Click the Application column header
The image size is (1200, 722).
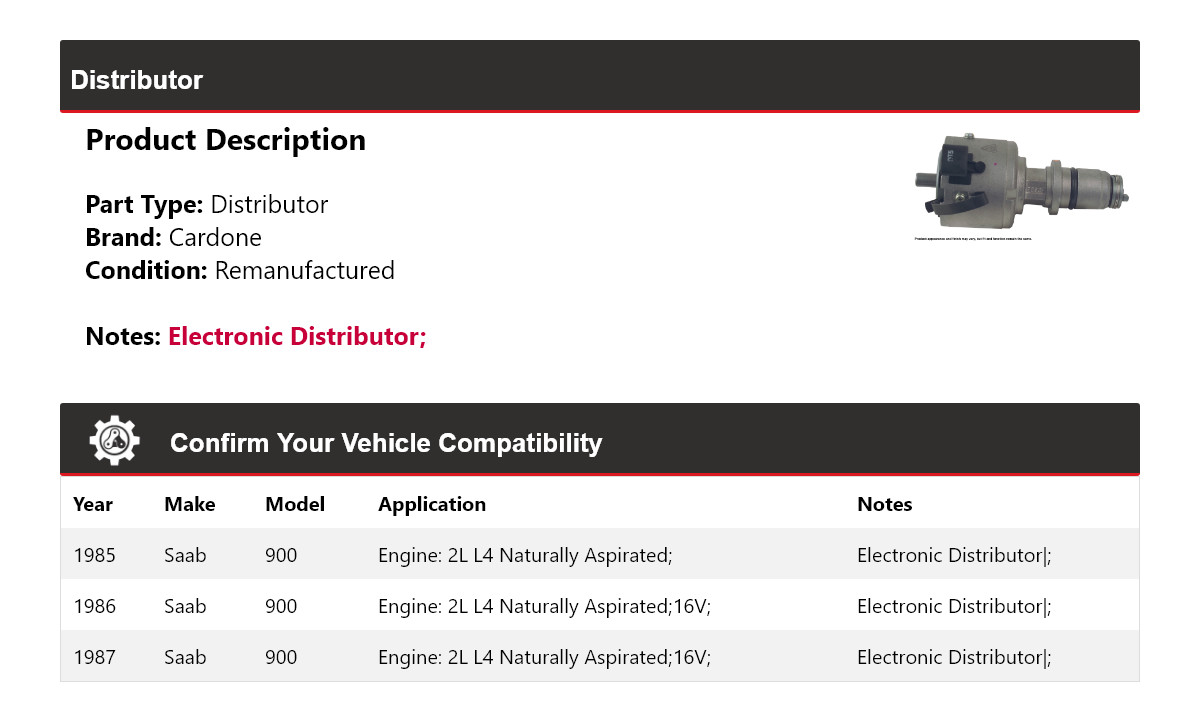point(432,504)
